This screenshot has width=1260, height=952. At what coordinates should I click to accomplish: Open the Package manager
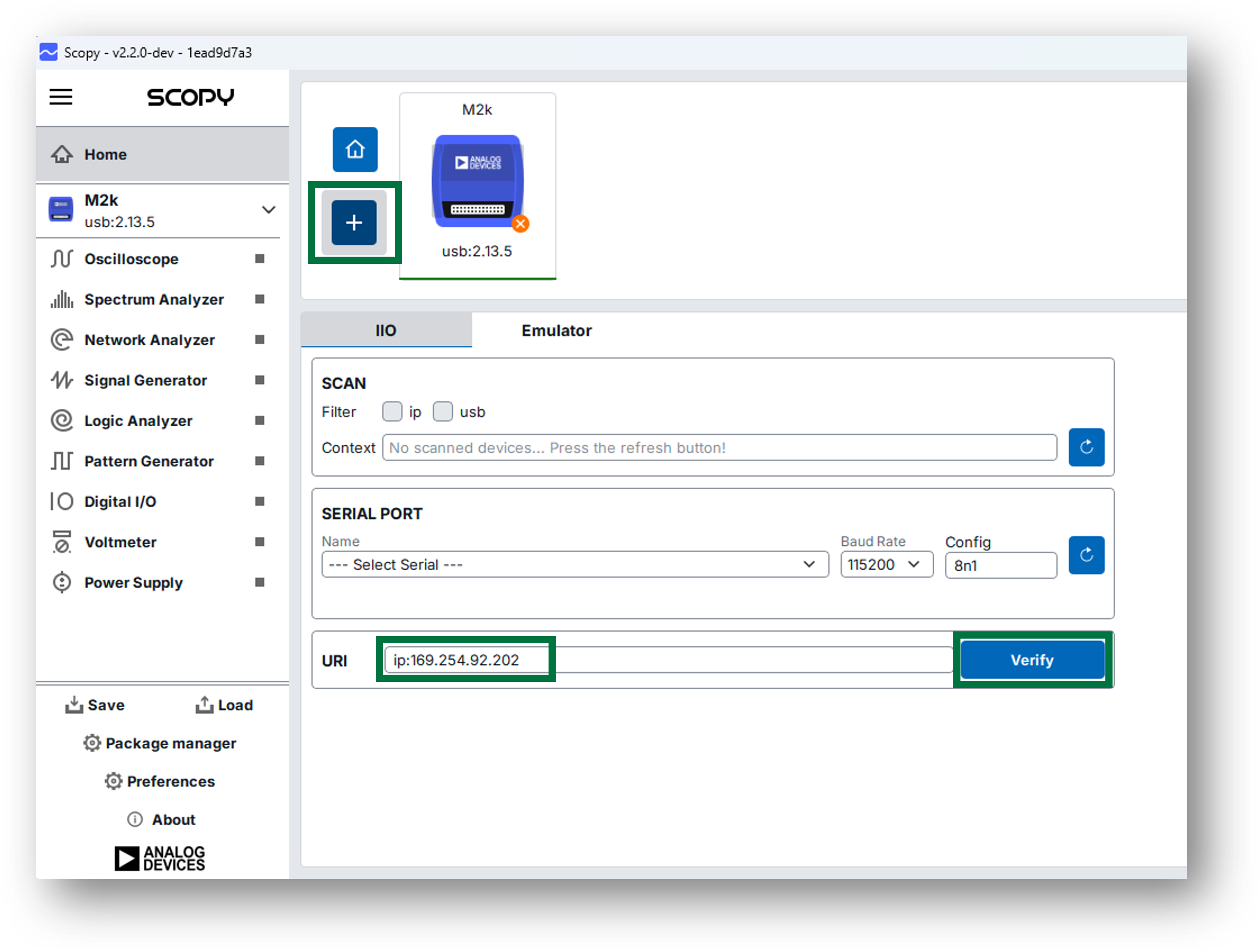(x=159, y=744)
